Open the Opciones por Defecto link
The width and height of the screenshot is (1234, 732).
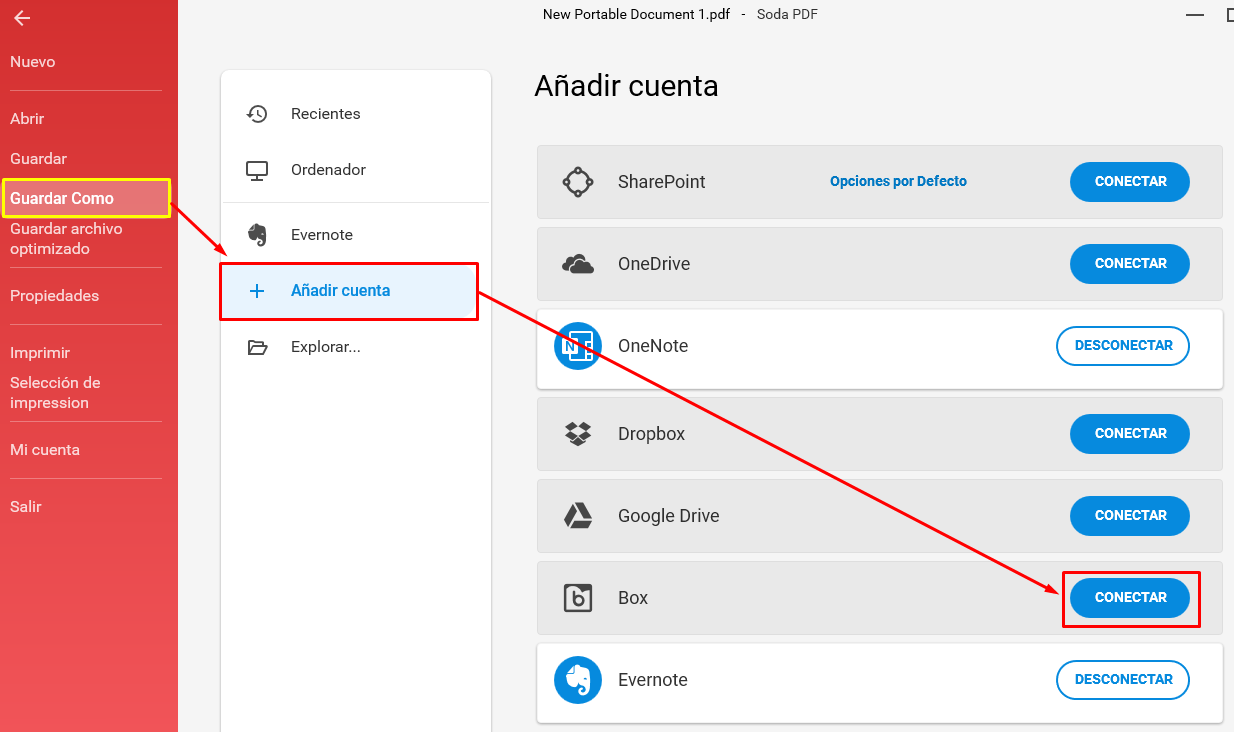[898, 182]
